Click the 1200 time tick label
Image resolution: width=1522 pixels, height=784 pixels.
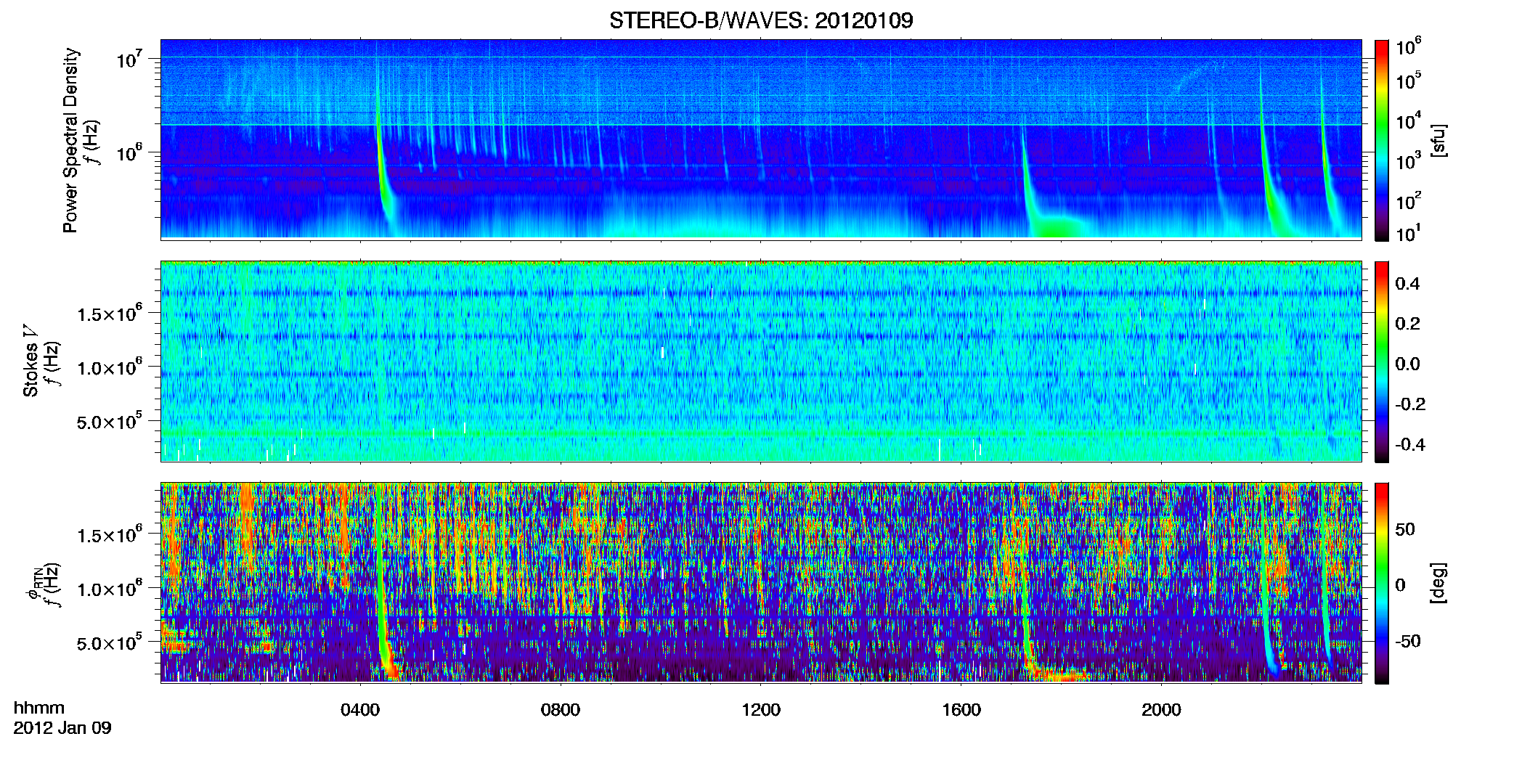(761, 710)
